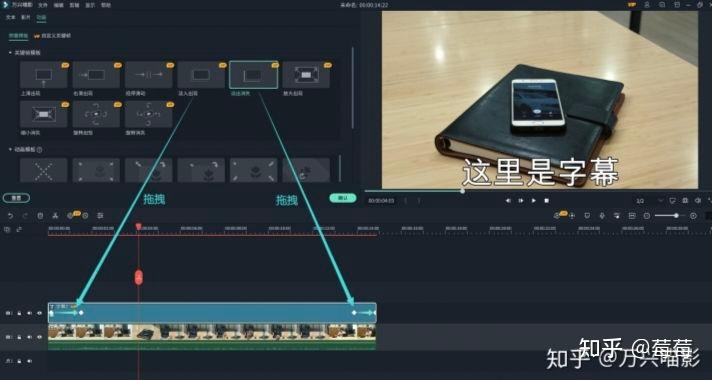This screenshot has height=380, width=712.
Task: Click the account profile icon in the title bar
Action: [x=647, y=5]
